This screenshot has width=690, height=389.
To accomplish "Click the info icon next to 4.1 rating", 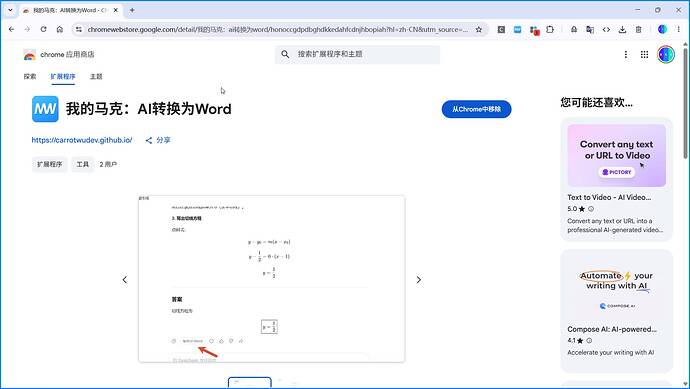I will click(589, 340).
